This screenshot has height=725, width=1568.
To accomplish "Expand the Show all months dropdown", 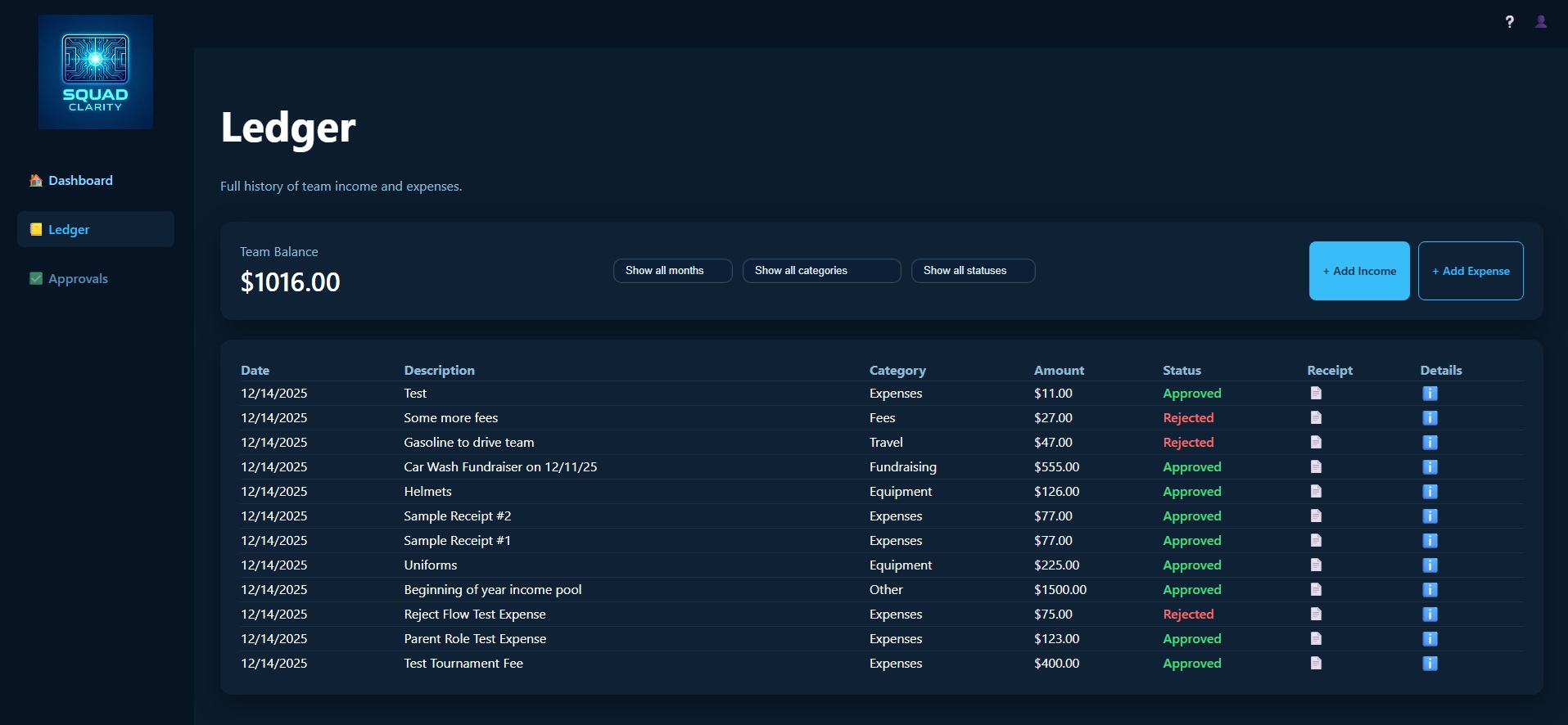I will 672,271.
